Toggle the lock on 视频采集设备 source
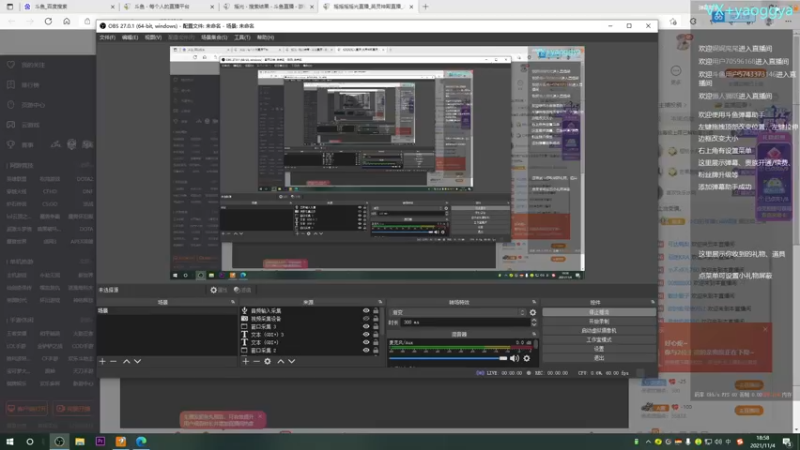 pos(376,318)
